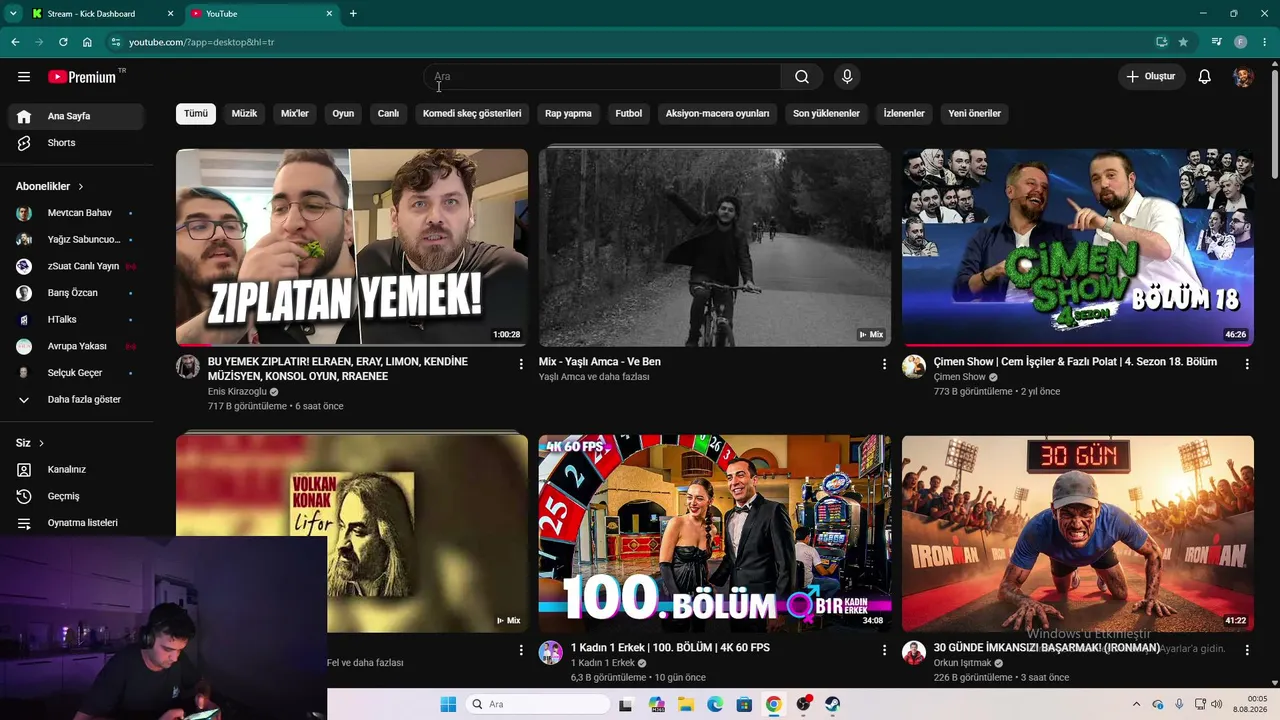Open File Explorer from the taskbar
Screen dimensions: 1280x720
pos(686,704)
